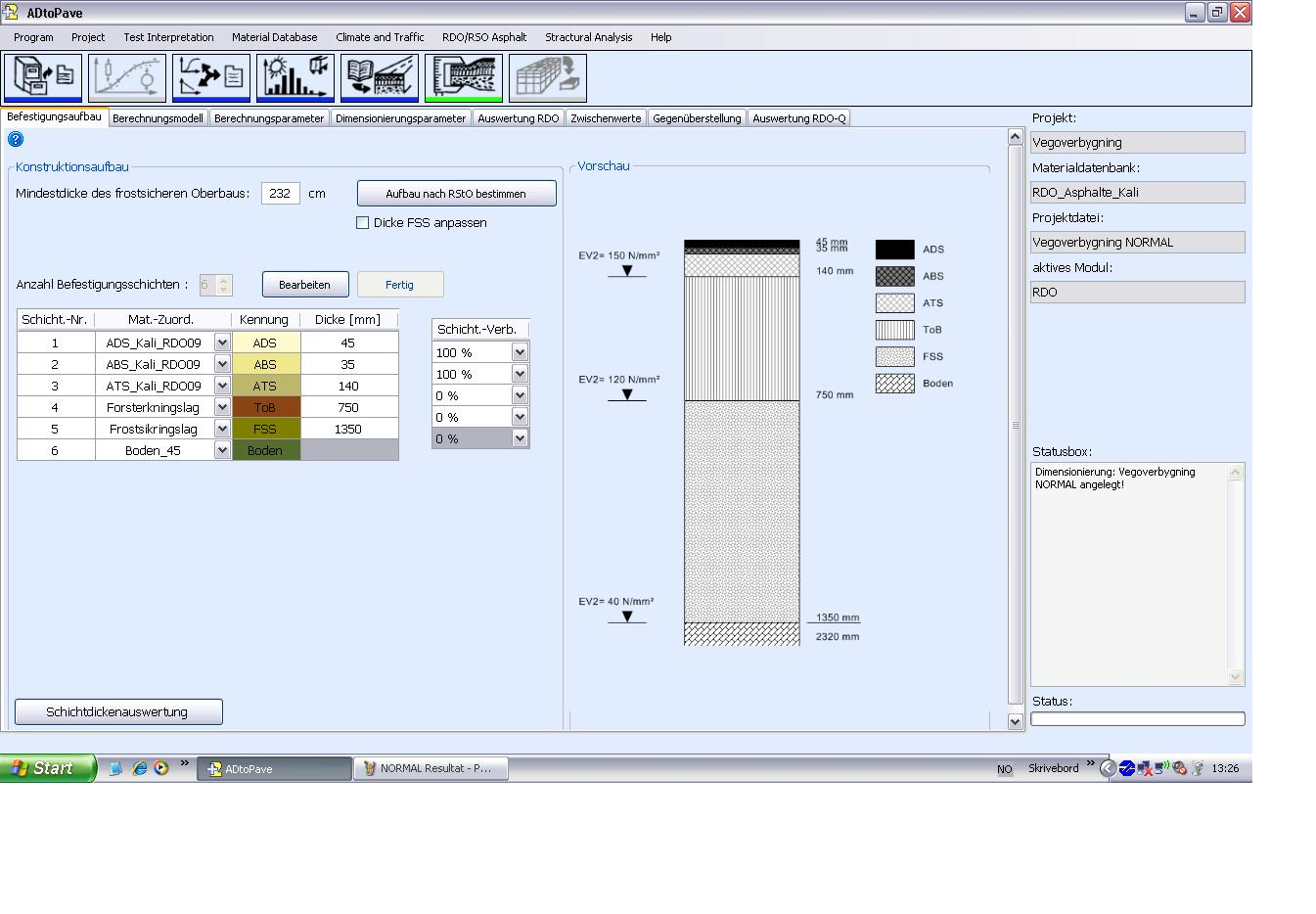The width and height of the screenshot is (1316, 914).
Task: Open fourth Schicht.-Verb. 0 % dropdown
Action: 520,417
